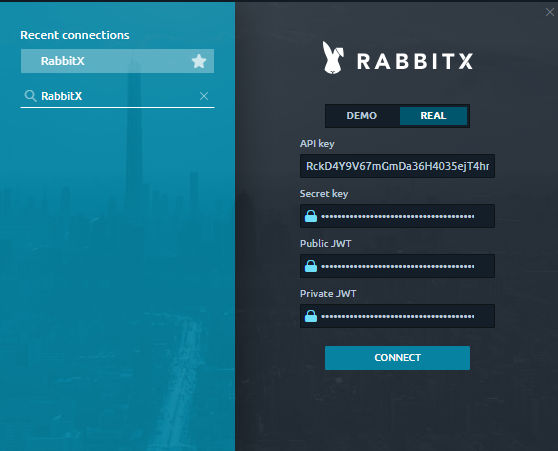Click the API key label

[x=317, y=143]
